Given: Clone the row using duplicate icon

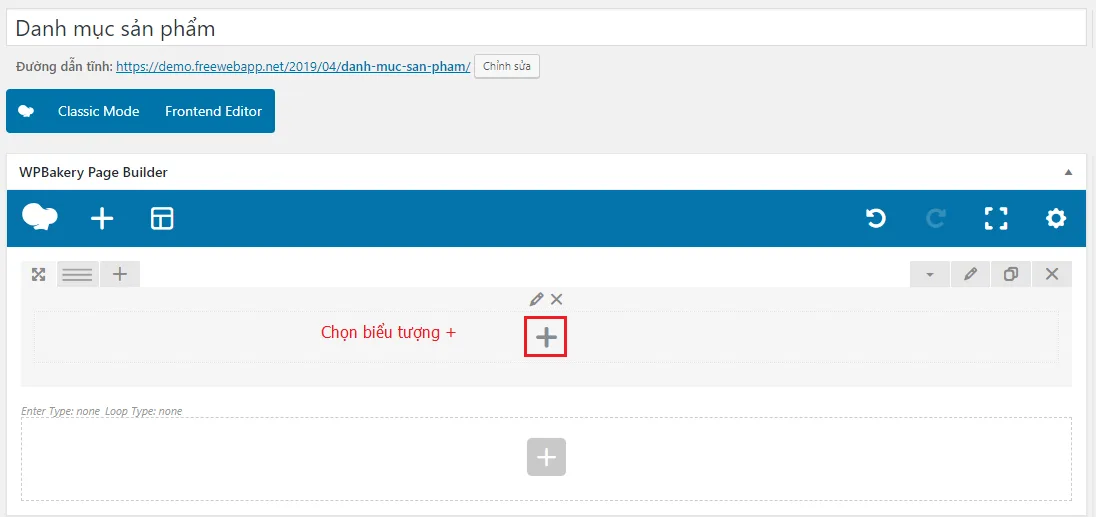Looking at the screenshot, I should [1011, 275].
